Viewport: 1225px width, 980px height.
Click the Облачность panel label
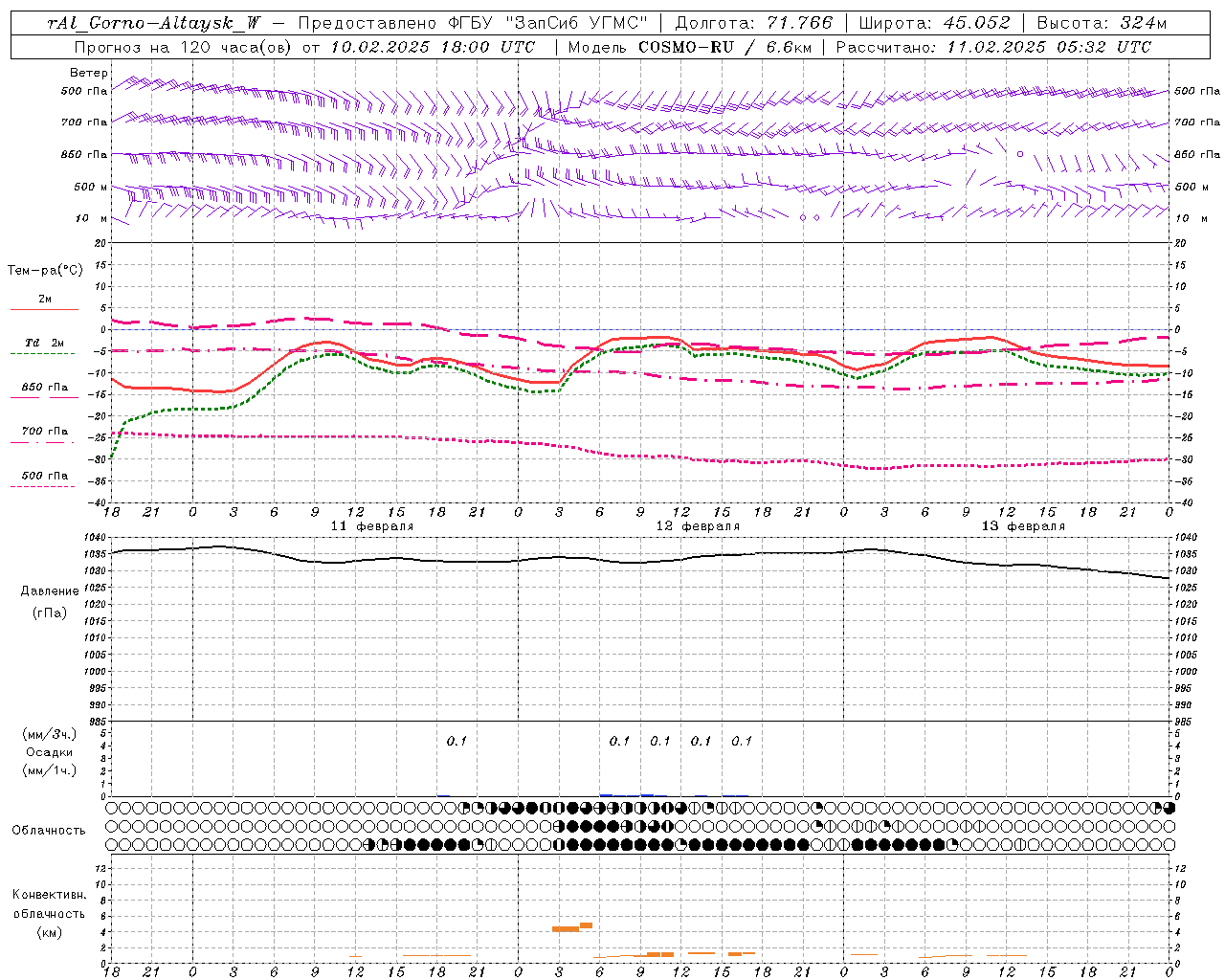pyautogui.click(x=49, y=831)
